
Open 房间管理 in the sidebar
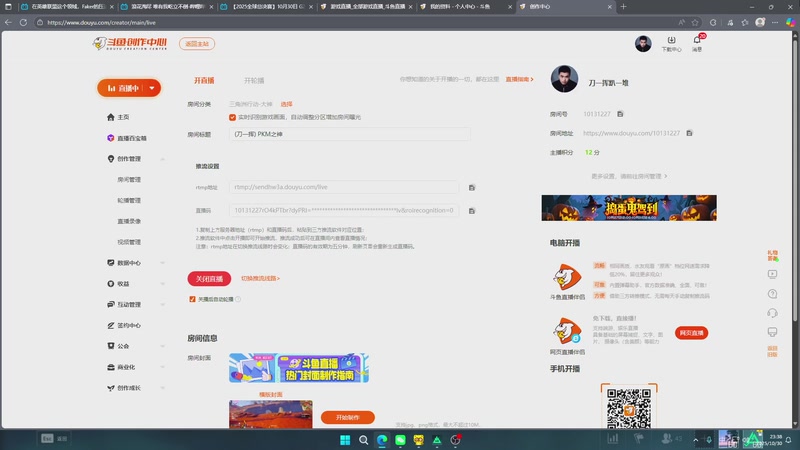click(129, 180)
